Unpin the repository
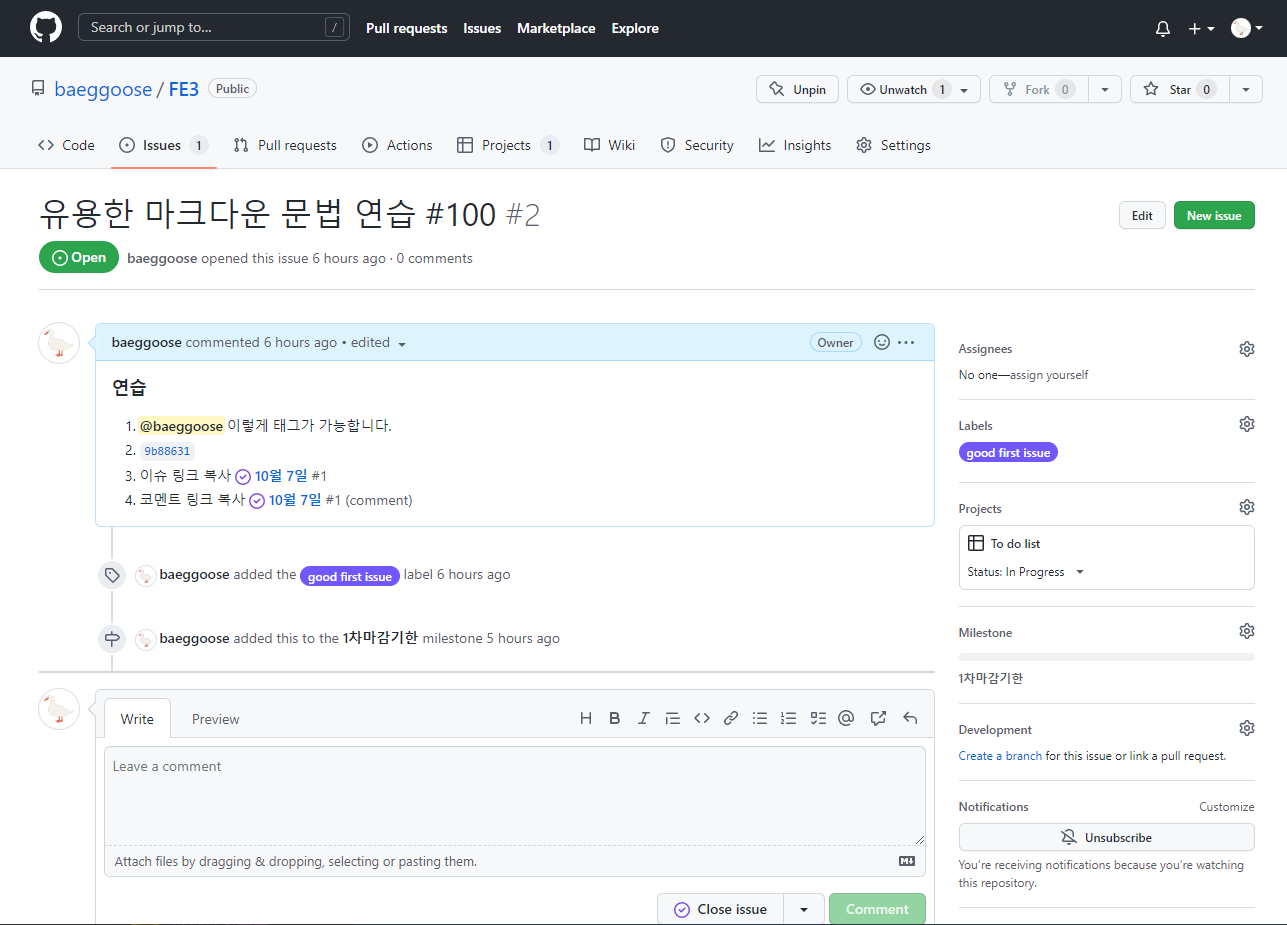Image resolution: width=1287 pixels, height=925 pixels. coord(797,89)
